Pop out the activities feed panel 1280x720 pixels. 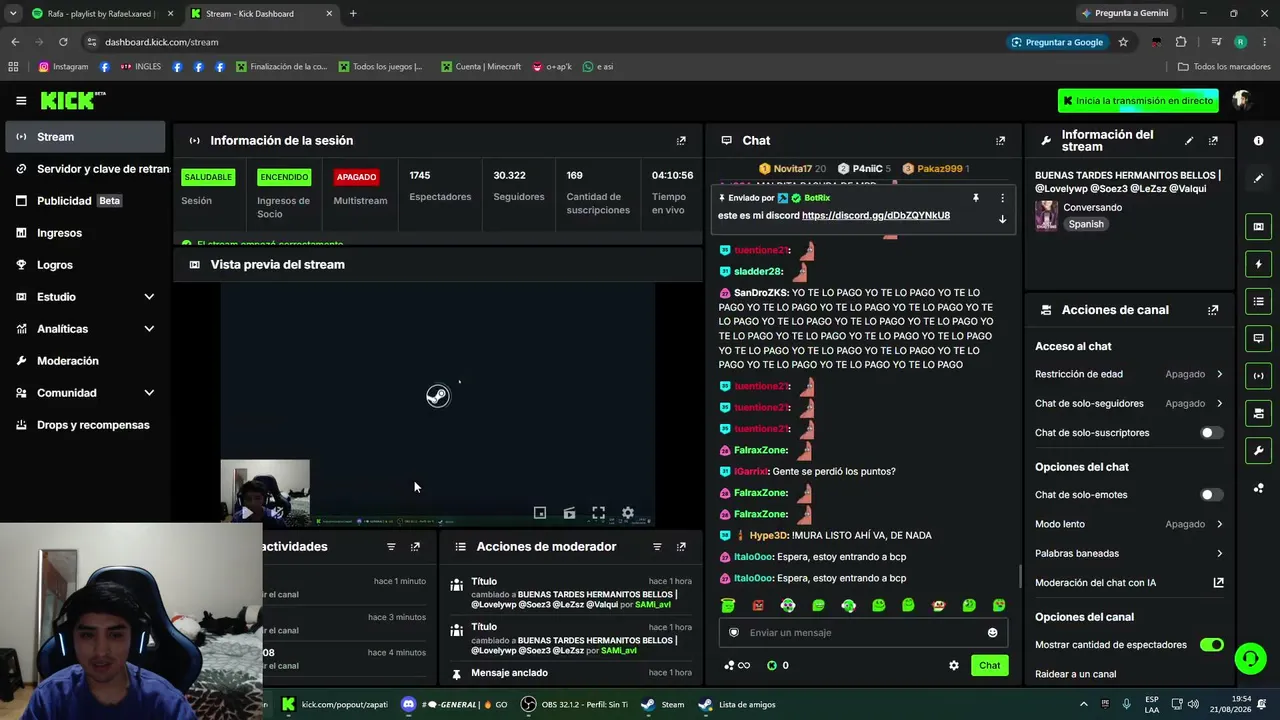point(415,547)
